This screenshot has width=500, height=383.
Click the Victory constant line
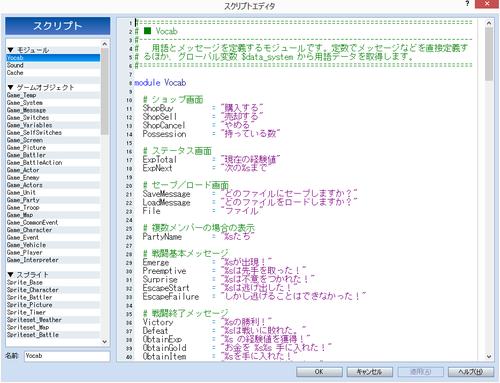207,322
